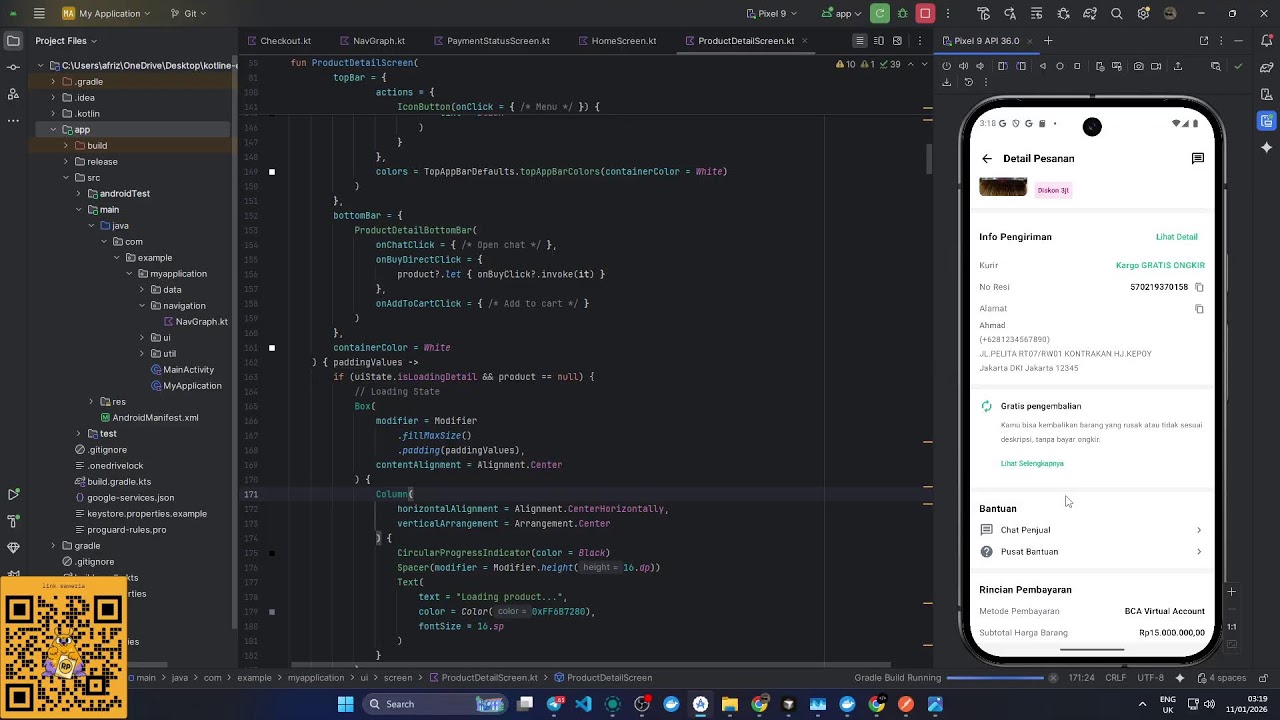Close the ProductDetailScreen.kt tab
The height and width of the screenshot is (720, 1280).
805,41
